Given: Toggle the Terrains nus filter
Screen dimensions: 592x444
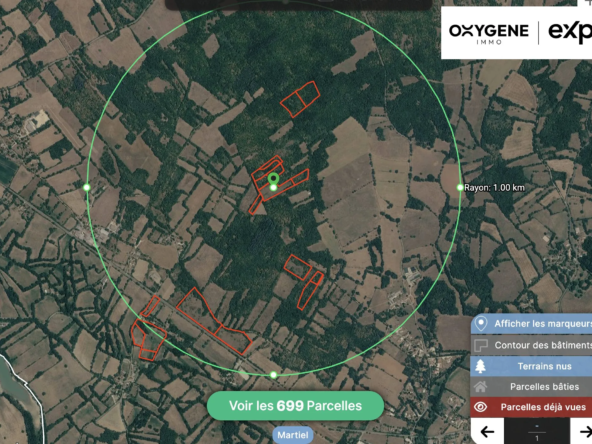Looking at the screenshot, I should pyautogui.click(x=531, y=366).
